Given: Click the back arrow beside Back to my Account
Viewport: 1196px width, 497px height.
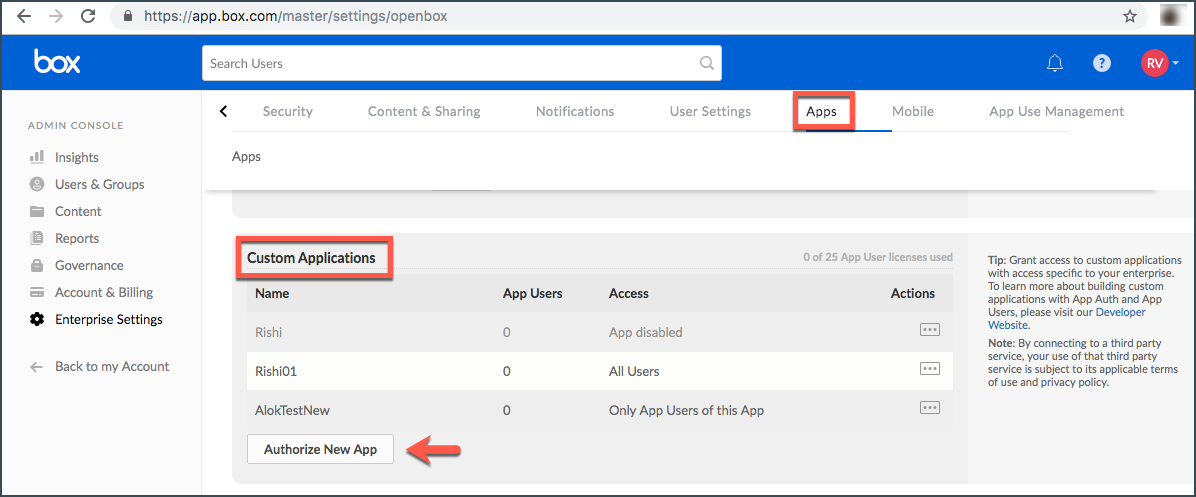Looking at the screenshot, I should (36, 367).
